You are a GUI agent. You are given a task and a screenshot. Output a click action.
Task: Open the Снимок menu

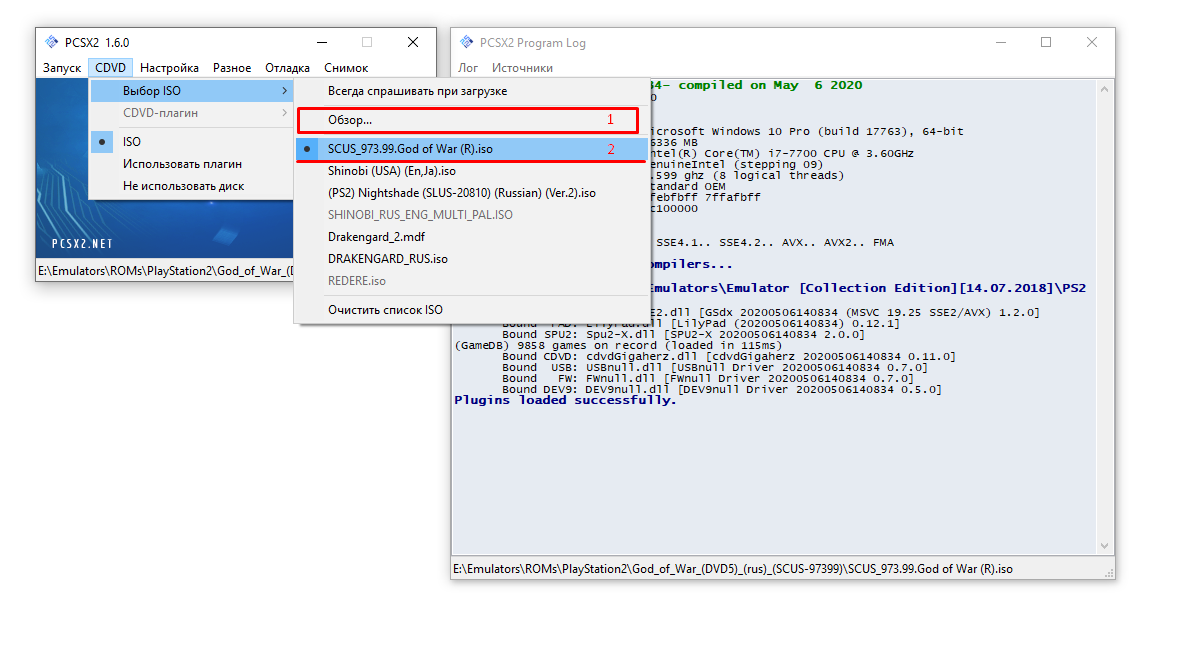346,68
